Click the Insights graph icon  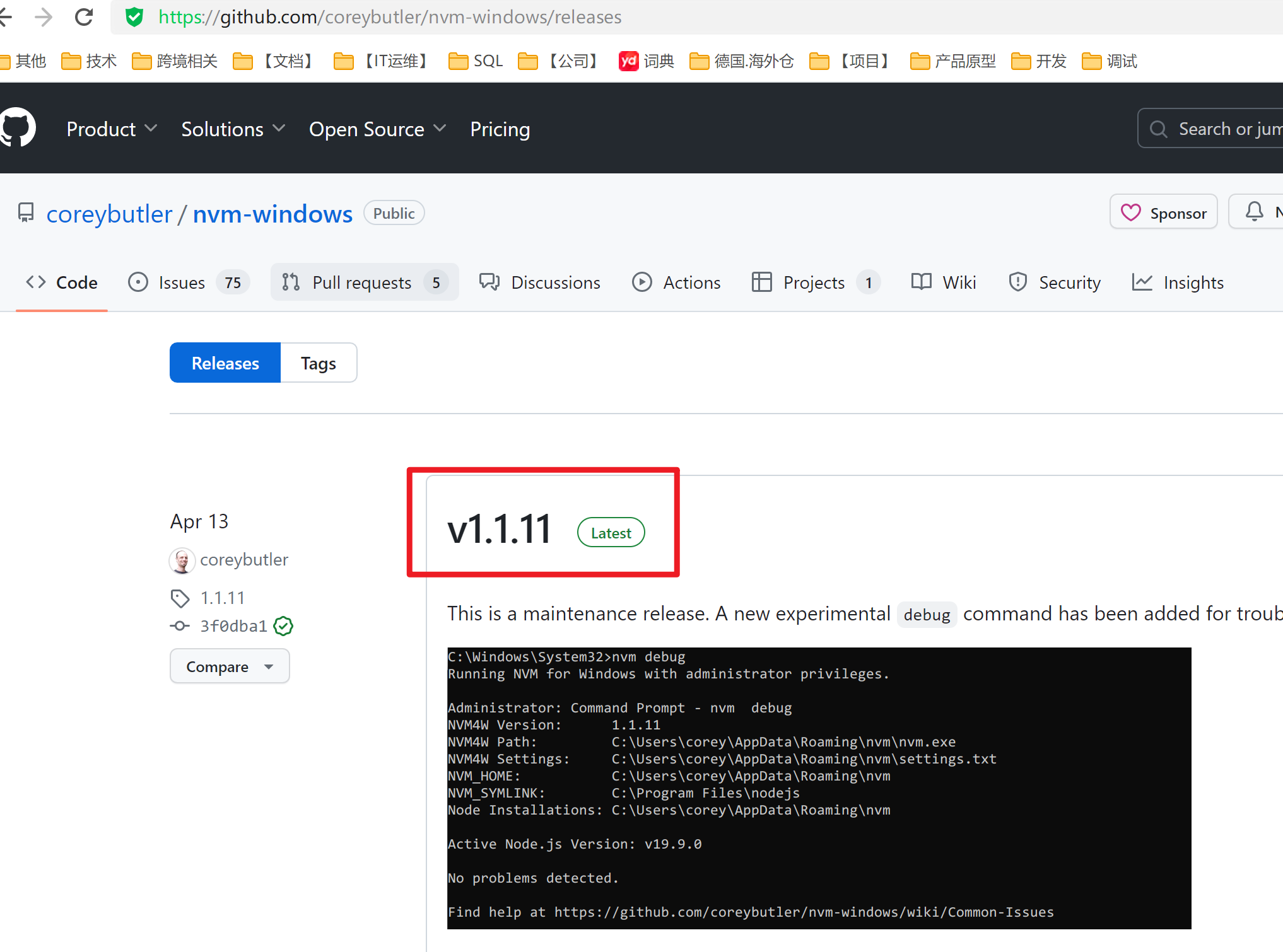click(1142, 282)
